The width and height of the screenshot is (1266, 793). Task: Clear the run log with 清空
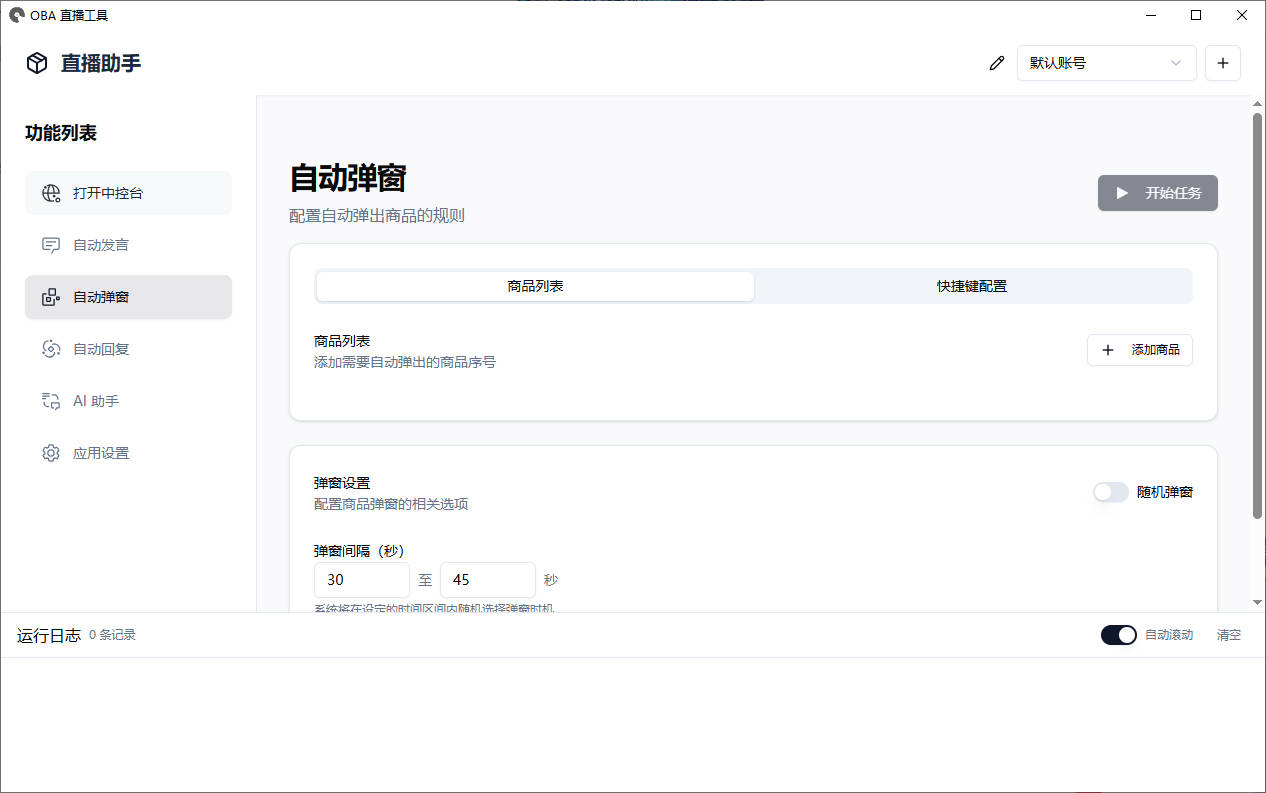pos(1229,635)
